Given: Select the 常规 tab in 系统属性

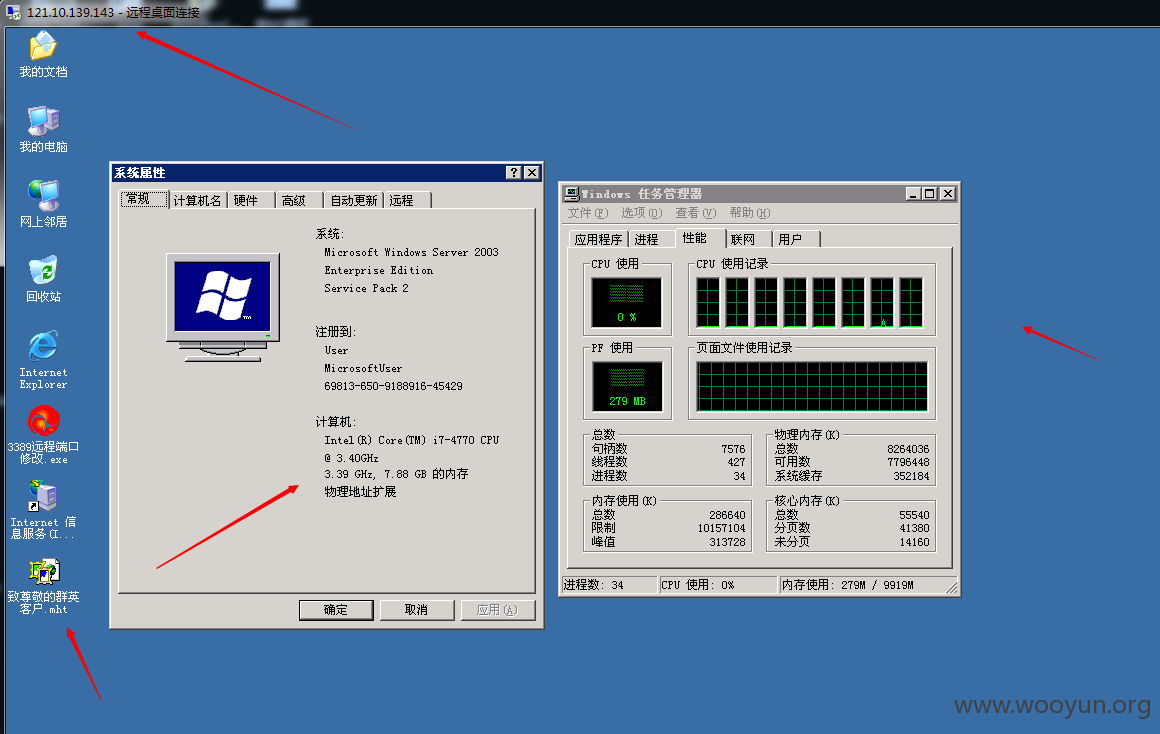Looking at the screenshot, I should click(144, 199).
